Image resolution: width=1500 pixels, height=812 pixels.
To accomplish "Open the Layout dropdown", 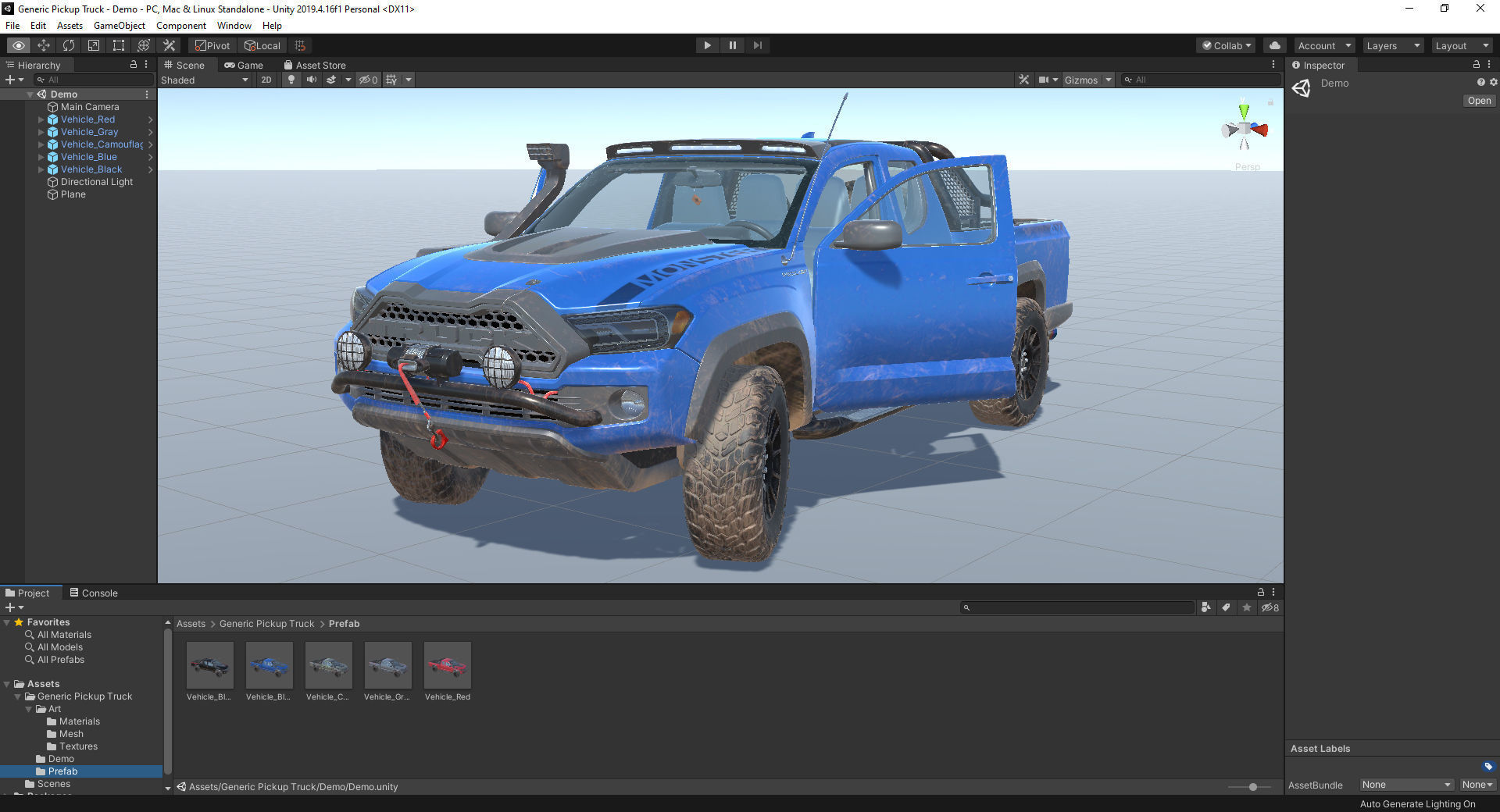I will pos(1462,45).
